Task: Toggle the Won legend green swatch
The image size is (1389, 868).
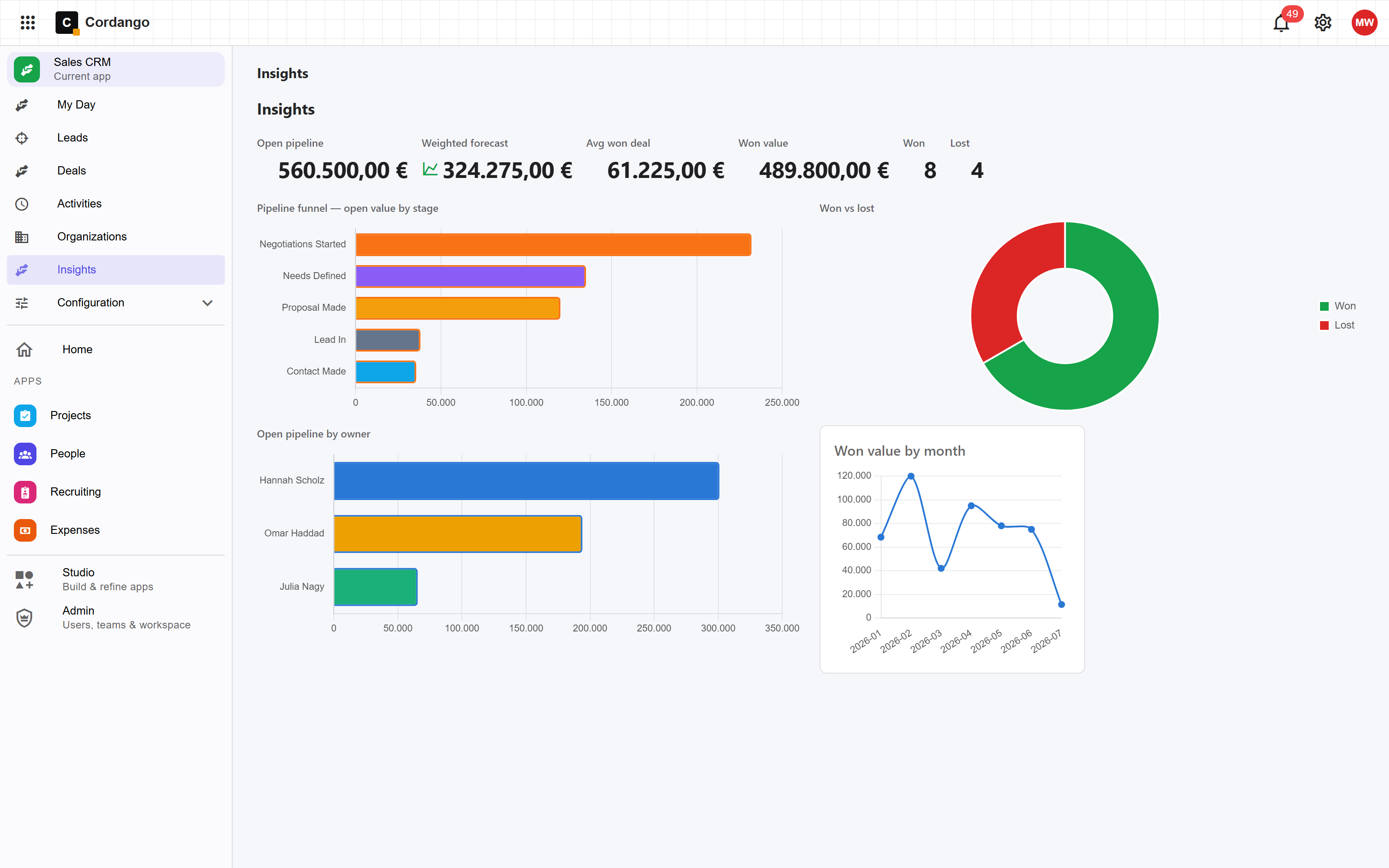Action: coord(1324,306)
